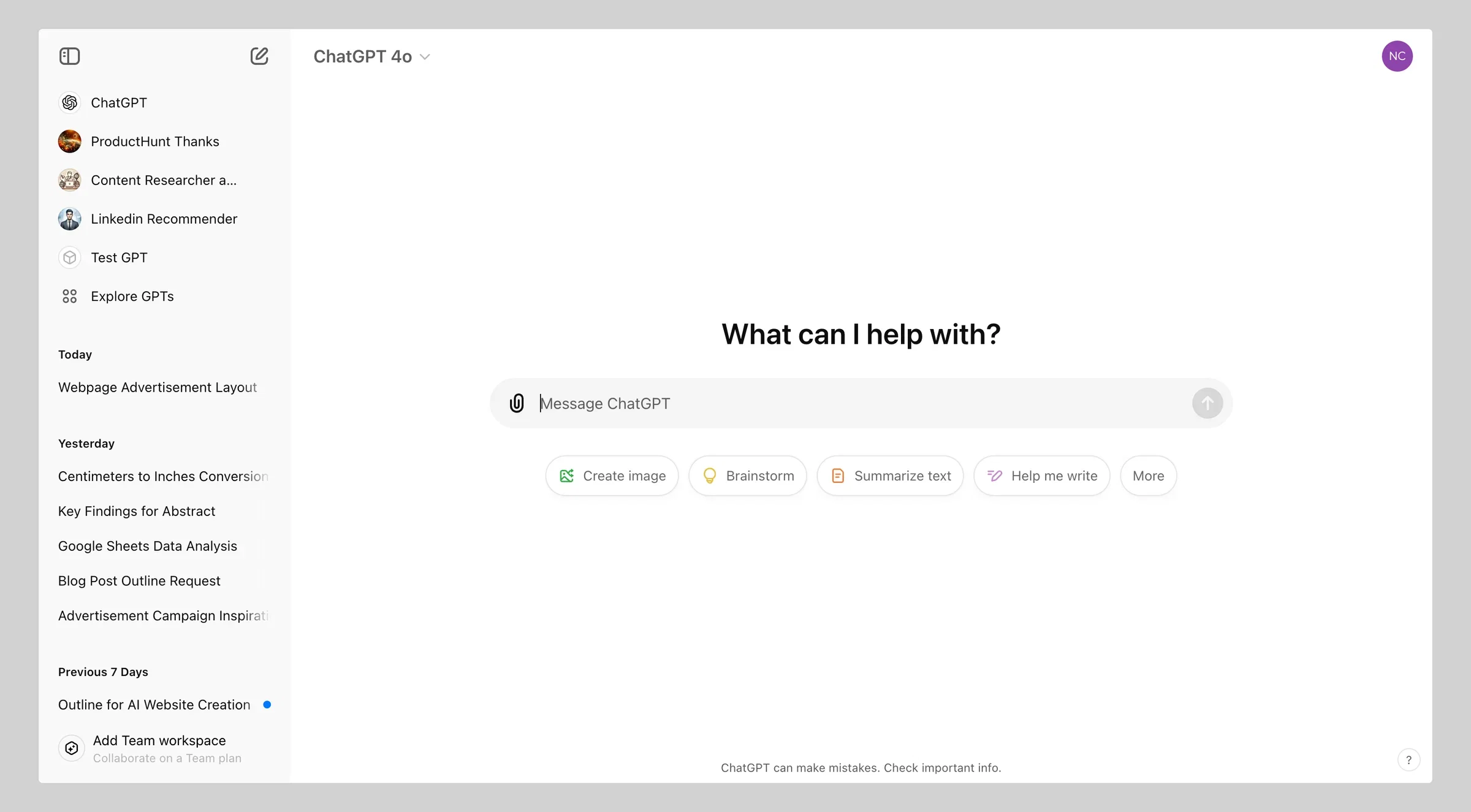1471x812 pixels.
Task: Open the Outline for AI Website Creation chat
Action: click(154, 705)
